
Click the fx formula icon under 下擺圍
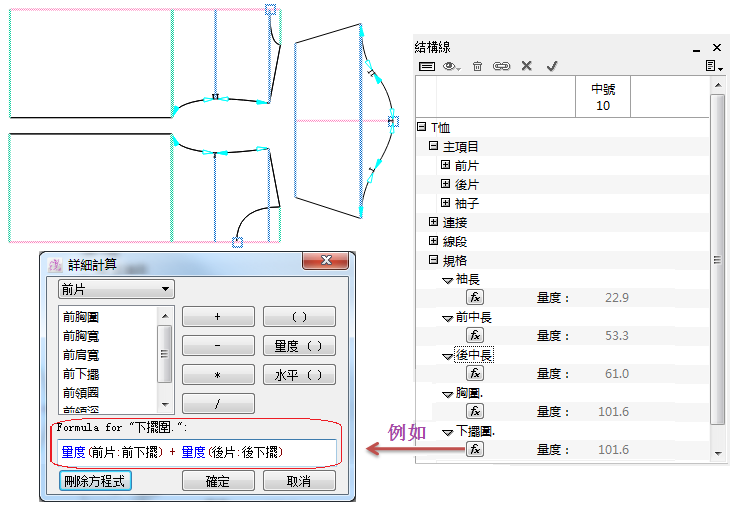click(475, 450)
